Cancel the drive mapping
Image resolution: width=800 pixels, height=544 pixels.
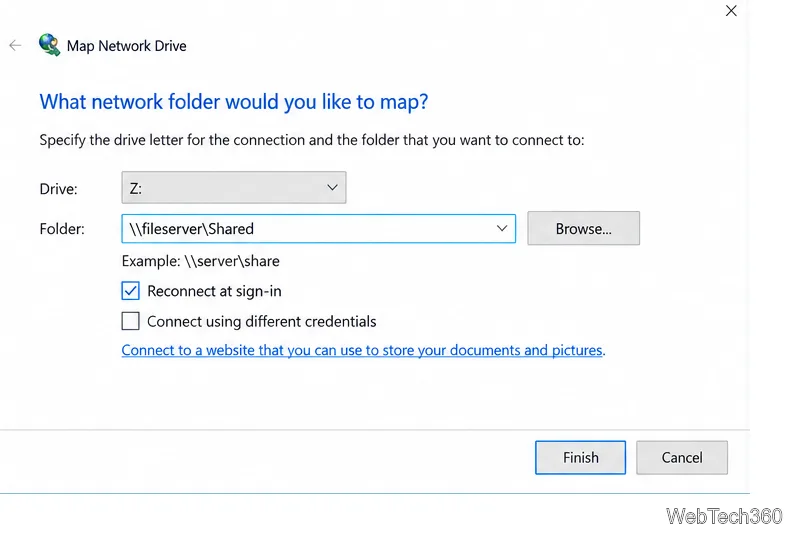[682, 458]
